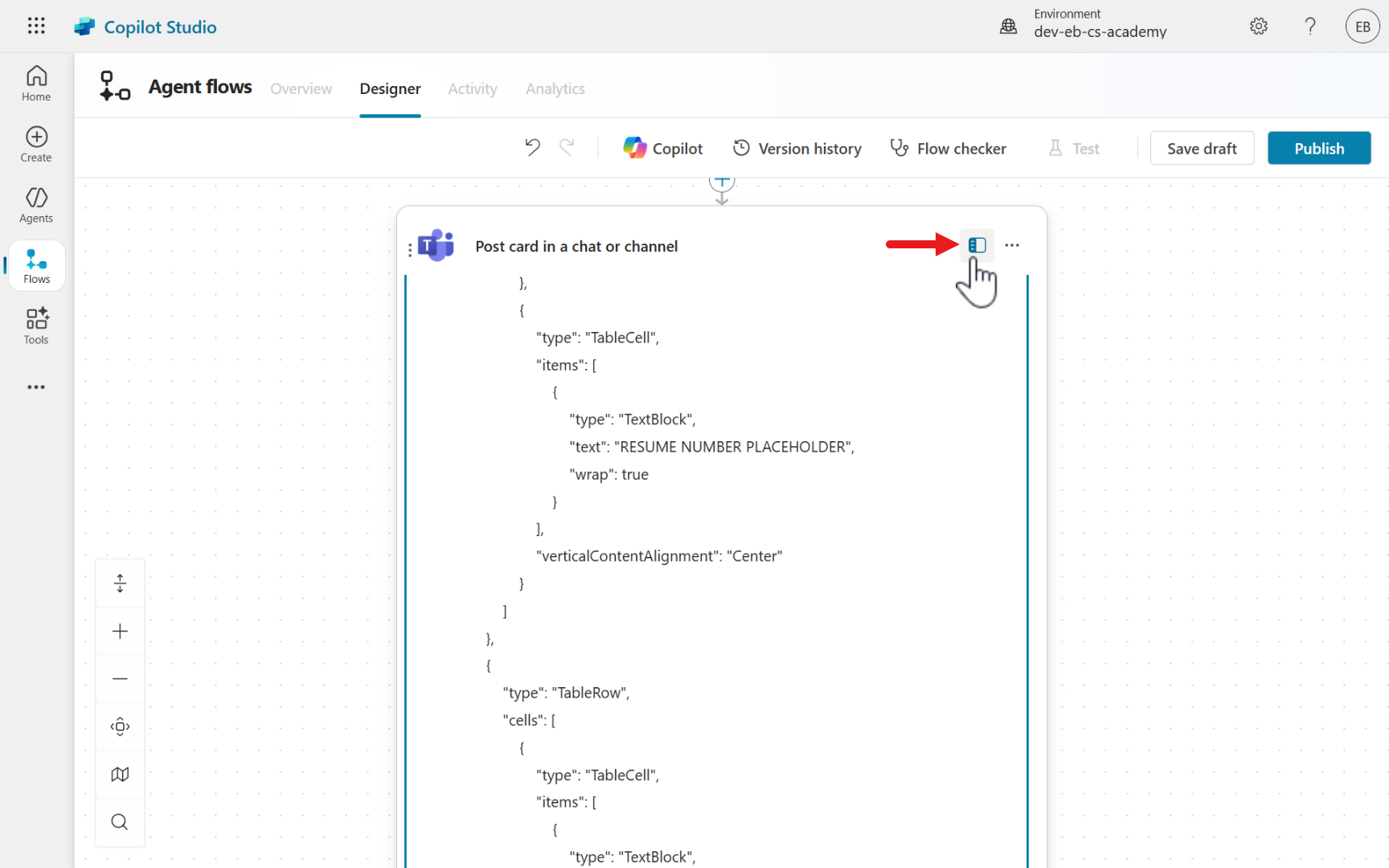1389x868 pixels.
Task: Open the app launcher waffle icon
Action: [x=36, y=27]
